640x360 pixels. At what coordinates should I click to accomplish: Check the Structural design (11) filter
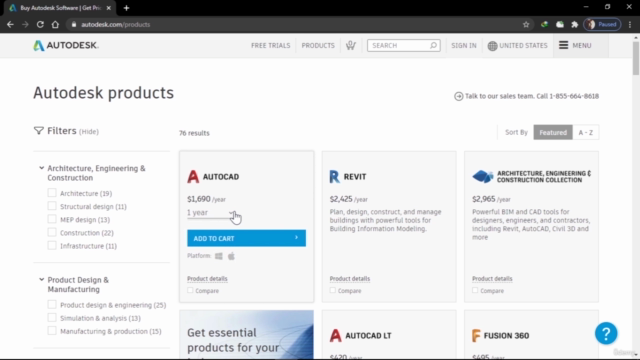(x=52, y=206)
